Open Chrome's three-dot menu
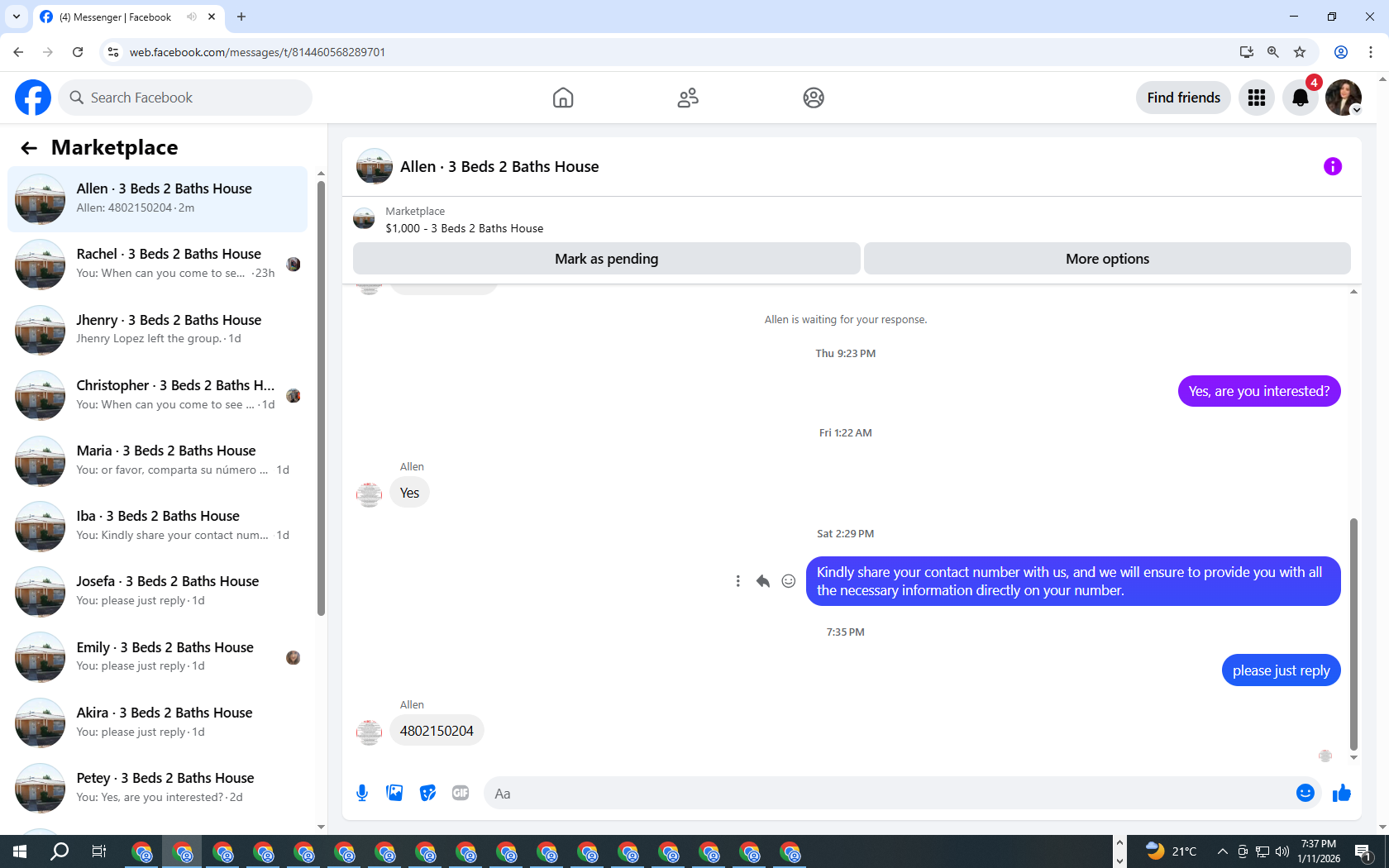The height and width of the screenshot is (868, 1389). 1371,52
